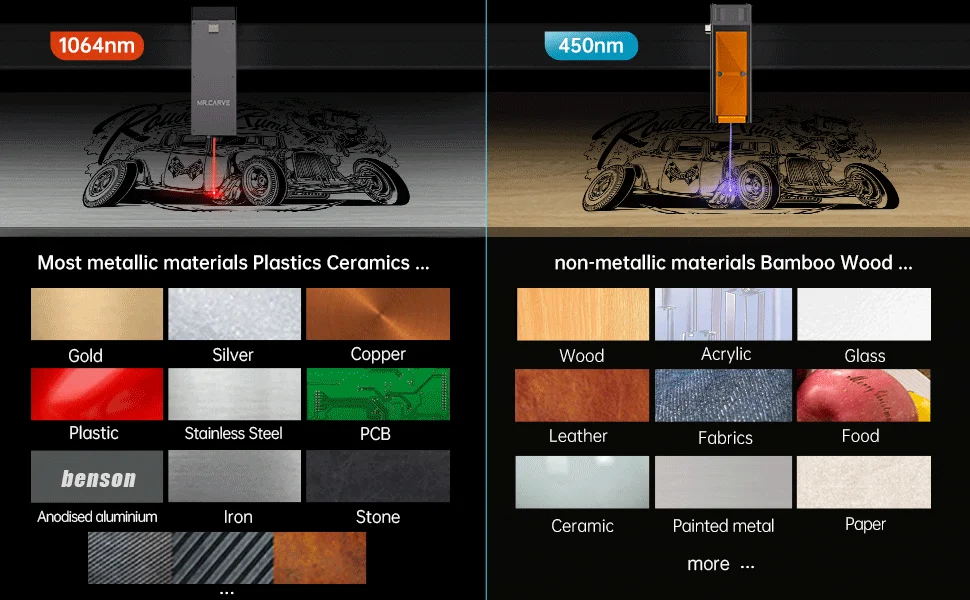
Task: Click the gray MR.CARVE laser module
Action: coord(213,71)
